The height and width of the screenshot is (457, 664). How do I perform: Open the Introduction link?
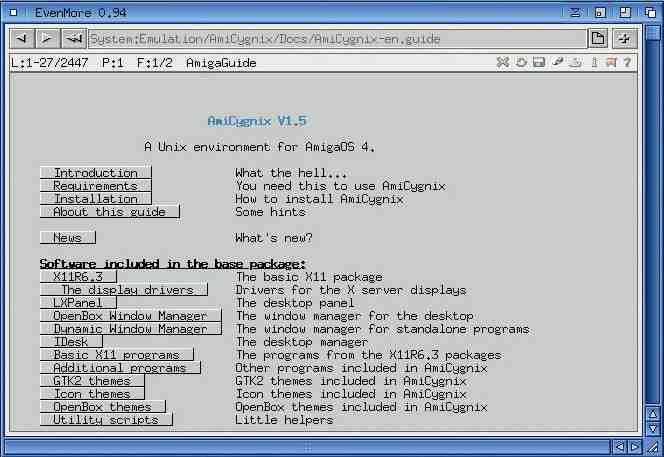[x=96, y=173]
